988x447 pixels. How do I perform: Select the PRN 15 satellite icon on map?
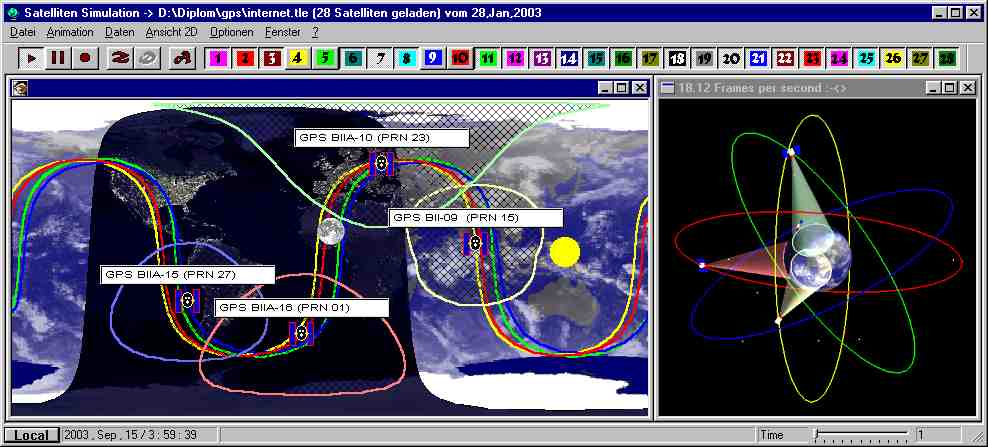[475, 243]
